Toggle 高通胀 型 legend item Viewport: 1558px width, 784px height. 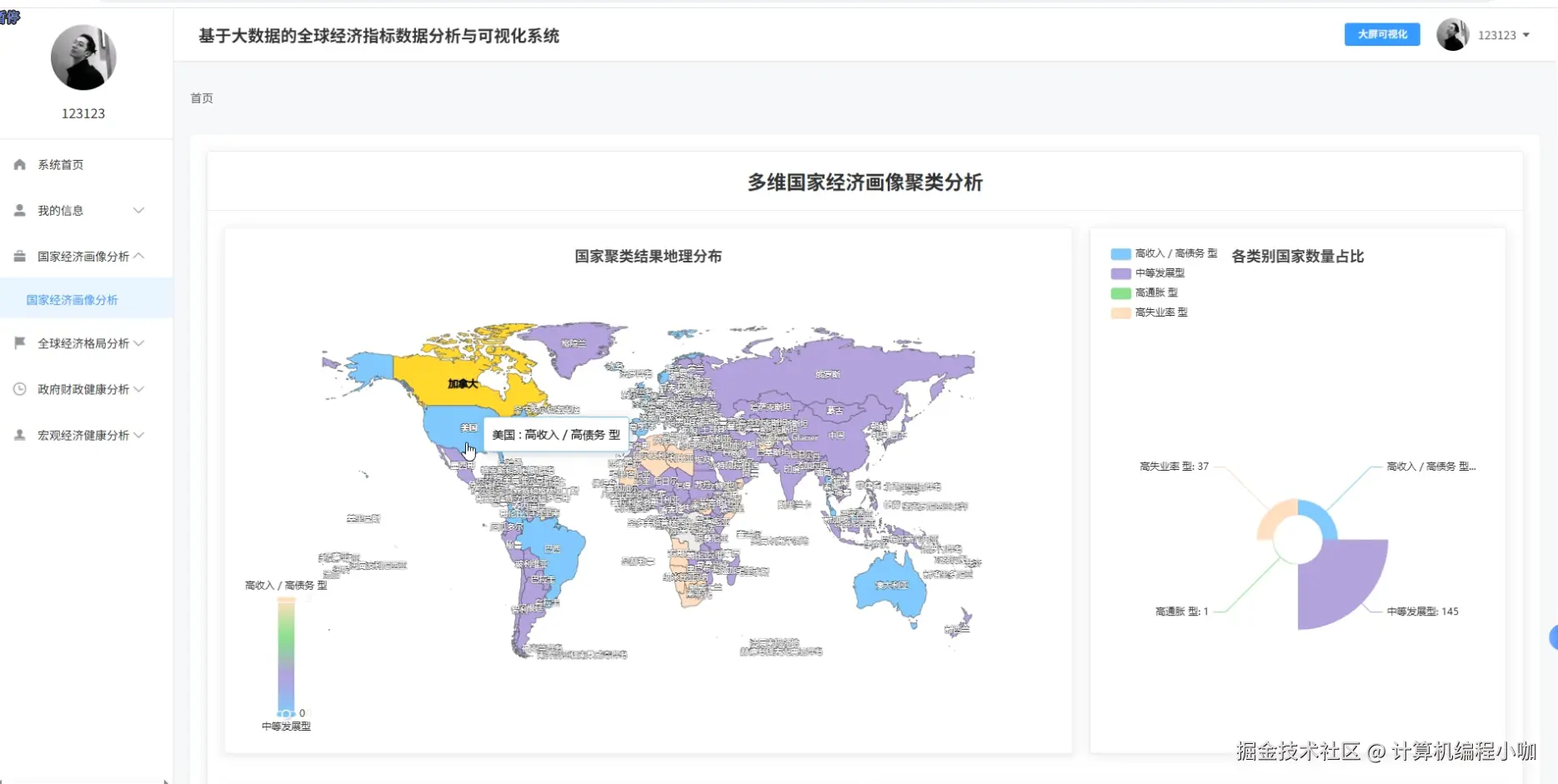point(1145,292)
